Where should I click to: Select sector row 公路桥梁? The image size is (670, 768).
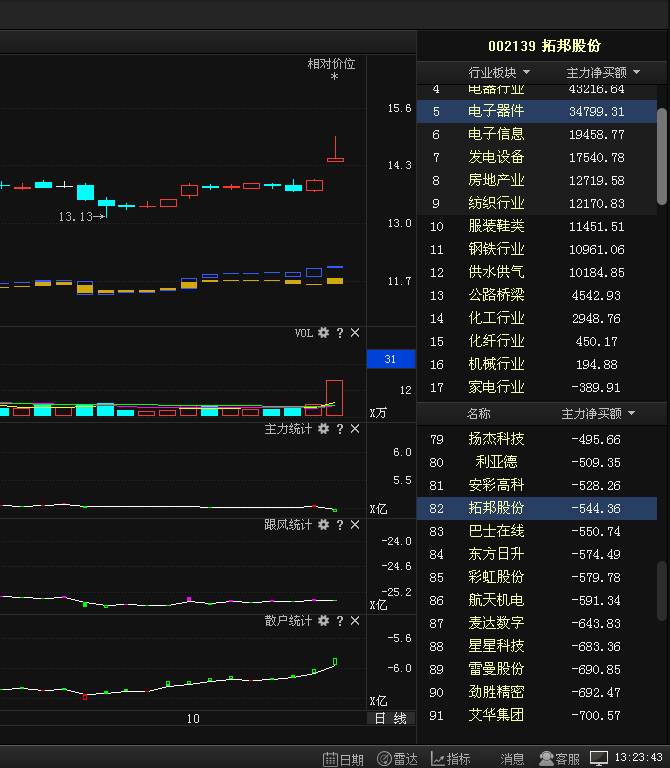537,295
